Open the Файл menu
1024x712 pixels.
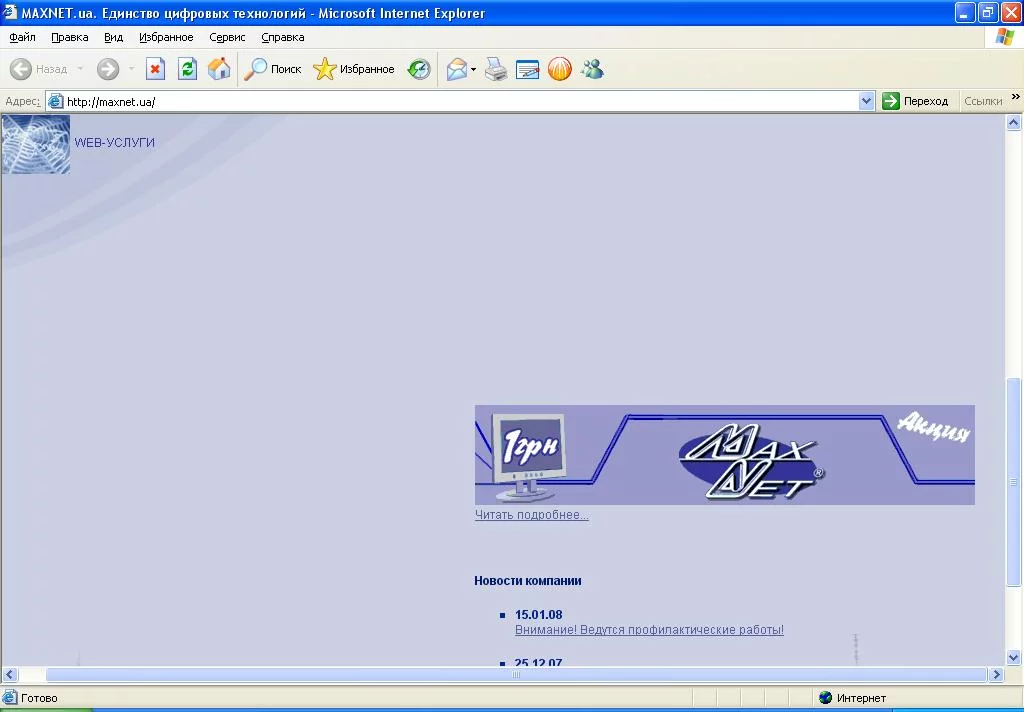coord(22,37)
